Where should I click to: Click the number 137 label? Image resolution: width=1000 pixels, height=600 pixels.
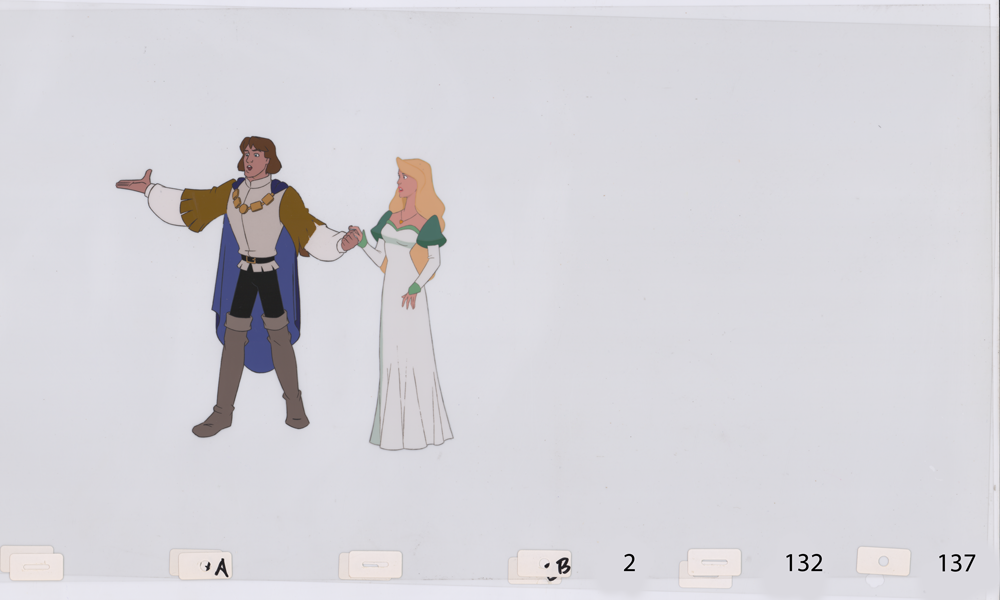[956, 563]
